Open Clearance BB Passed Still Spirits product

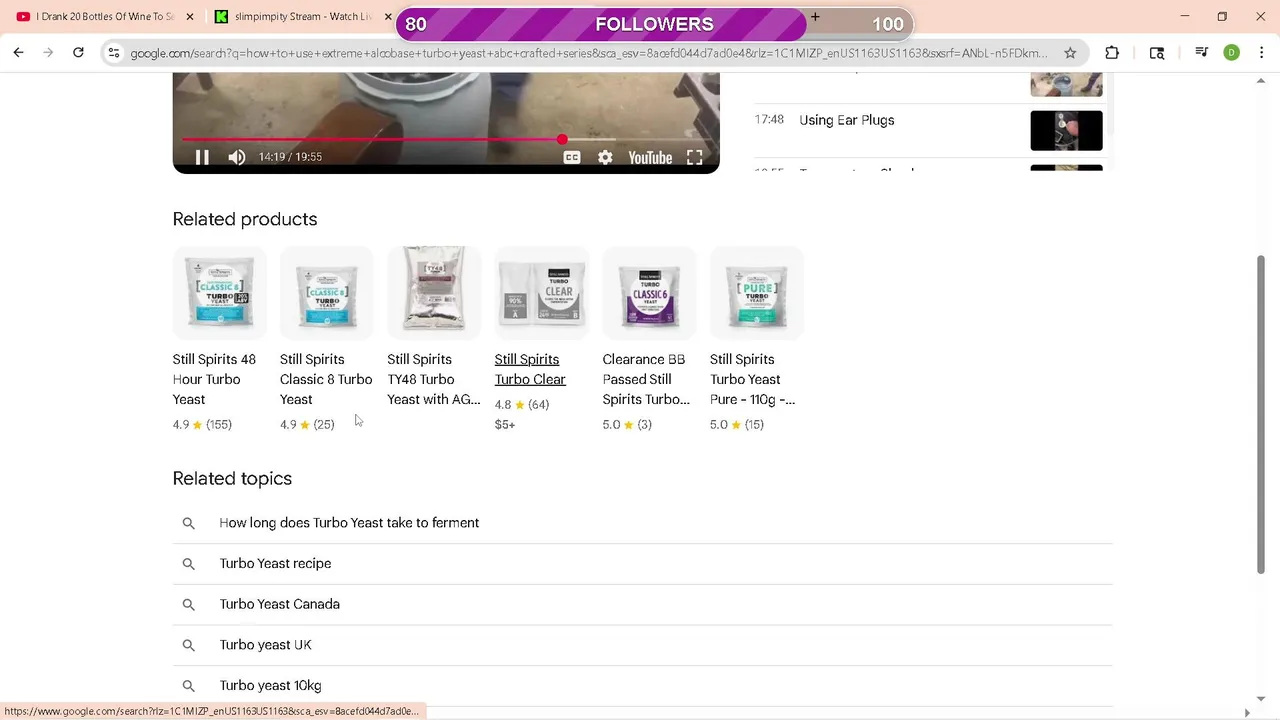point(646,379)
